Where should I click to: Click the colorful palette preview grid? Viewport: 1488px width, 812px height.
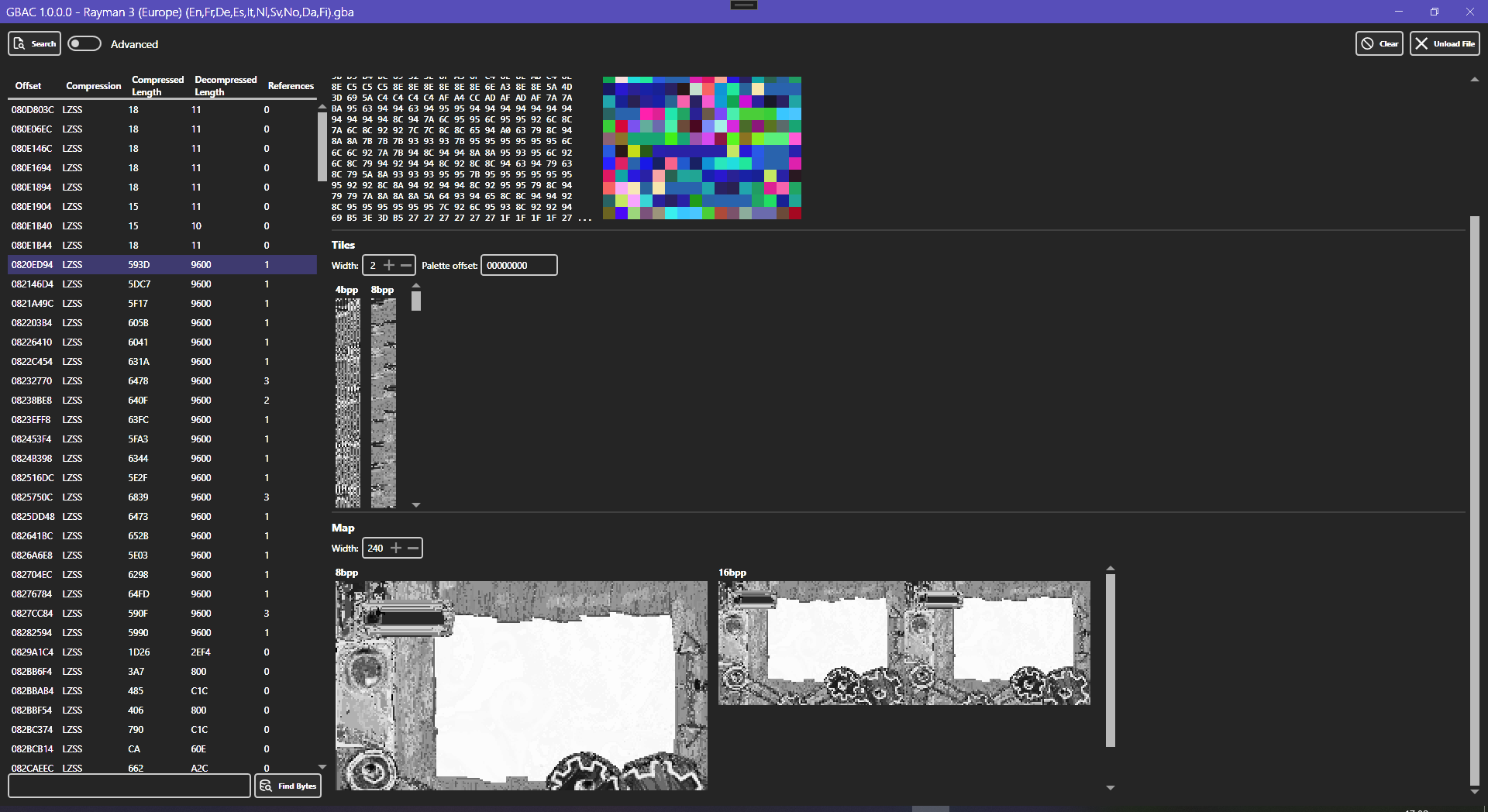tap(702, 148)
